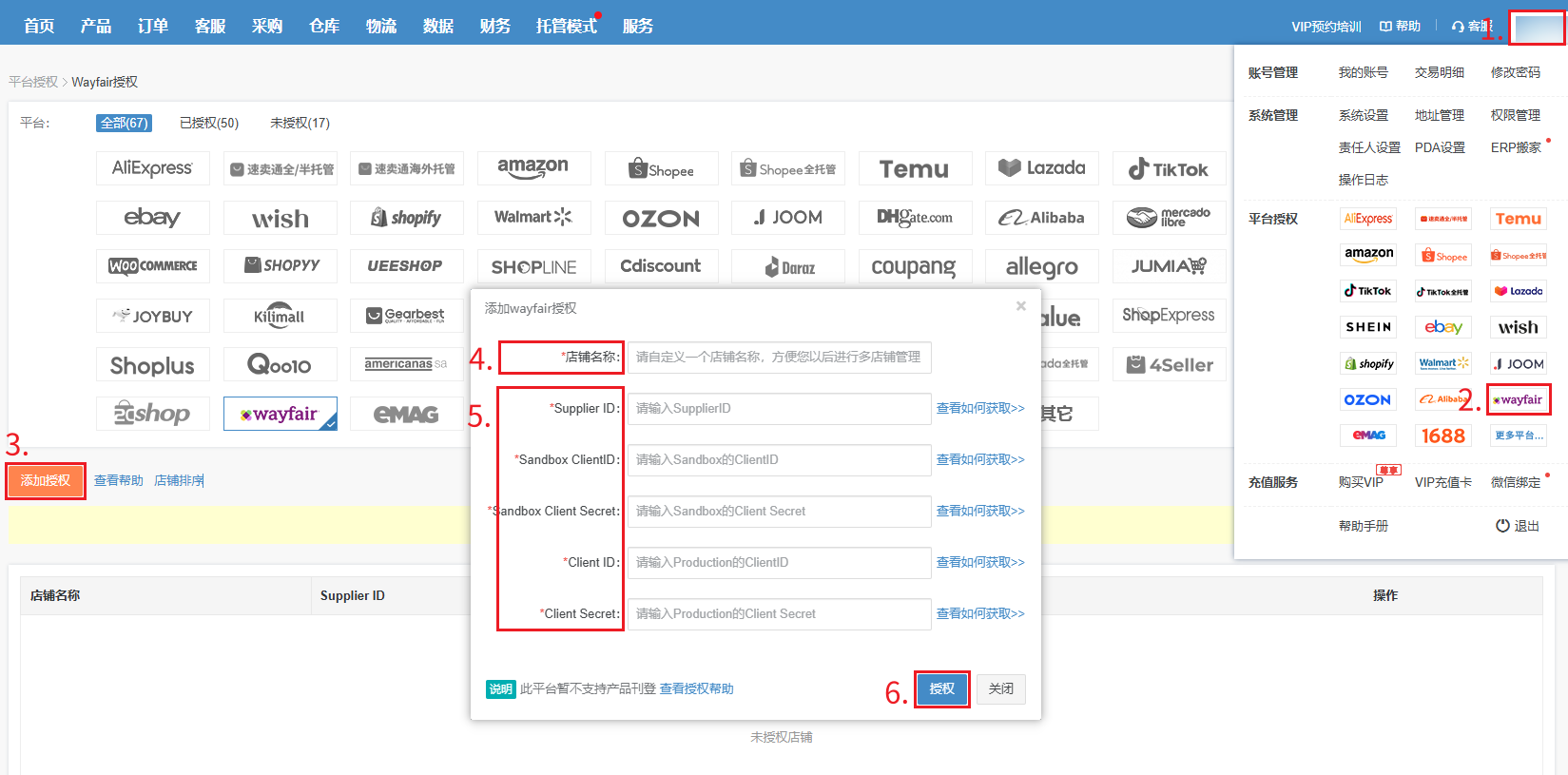Viewport: 1568px width, 775px height.
Task: Open wayfair in the dropdown platform list
Action: click(x=1519, y=399)
